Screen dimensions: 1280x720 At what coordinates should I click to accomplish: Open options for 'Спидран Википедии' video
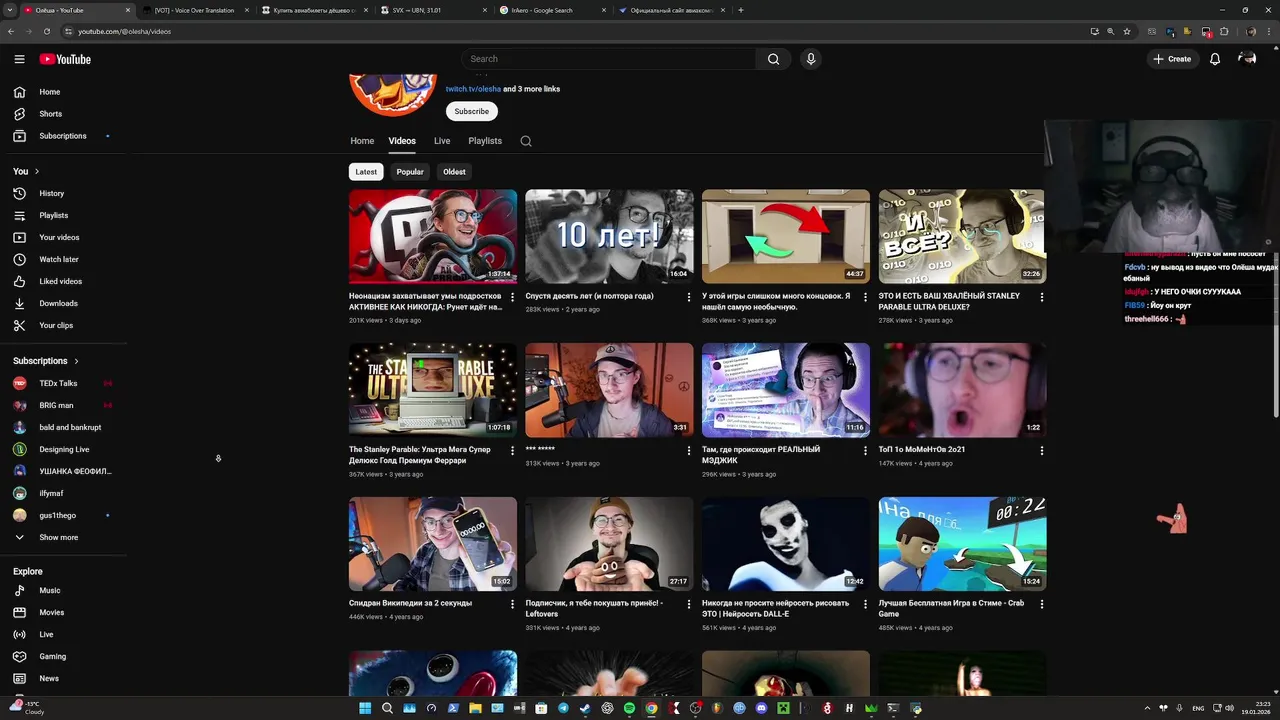click(x=512, y=605)
